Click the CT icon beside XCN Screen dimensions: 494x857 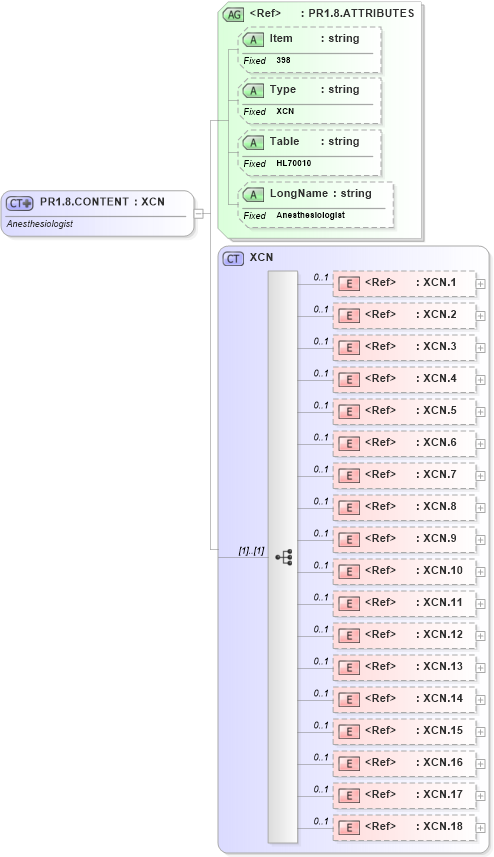coord(233,259)
